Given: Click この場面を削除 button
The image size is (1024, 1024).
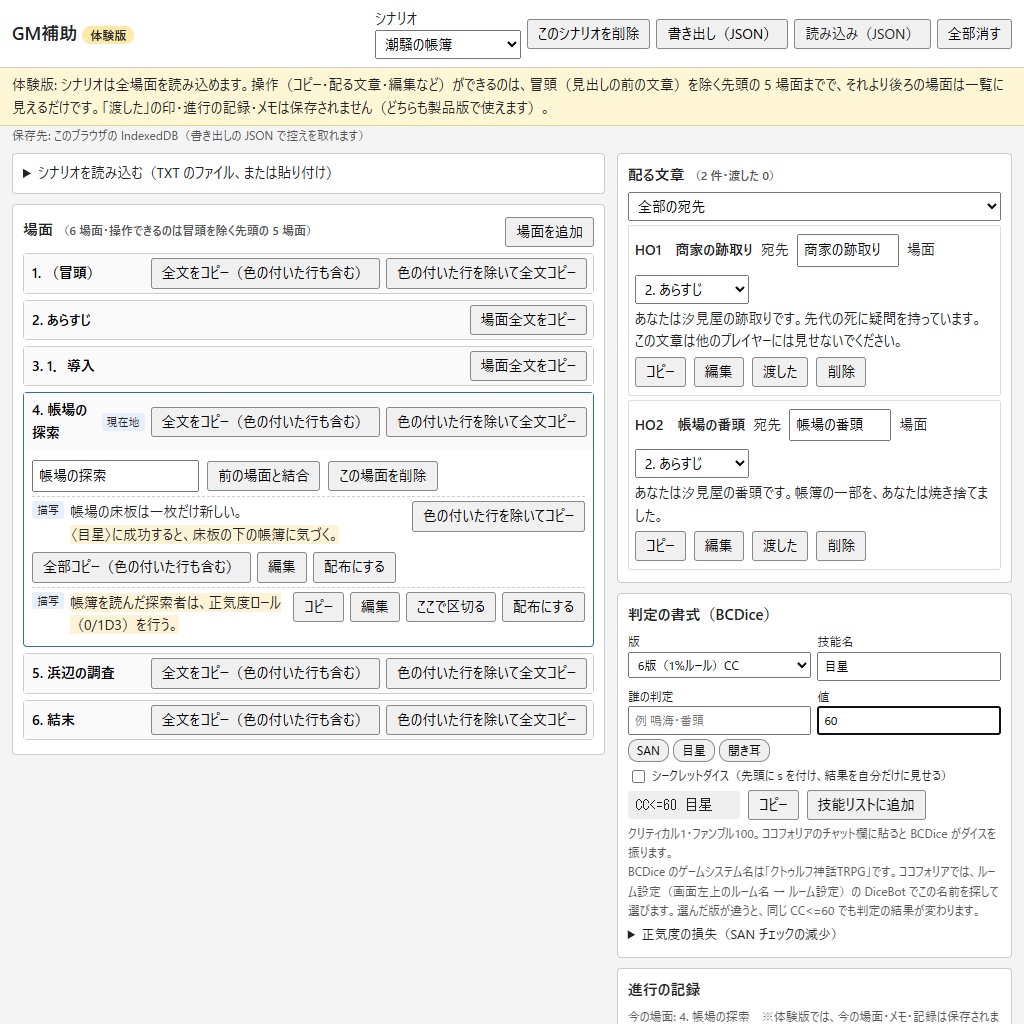Looking at the screenshot, I should [383, 476].
